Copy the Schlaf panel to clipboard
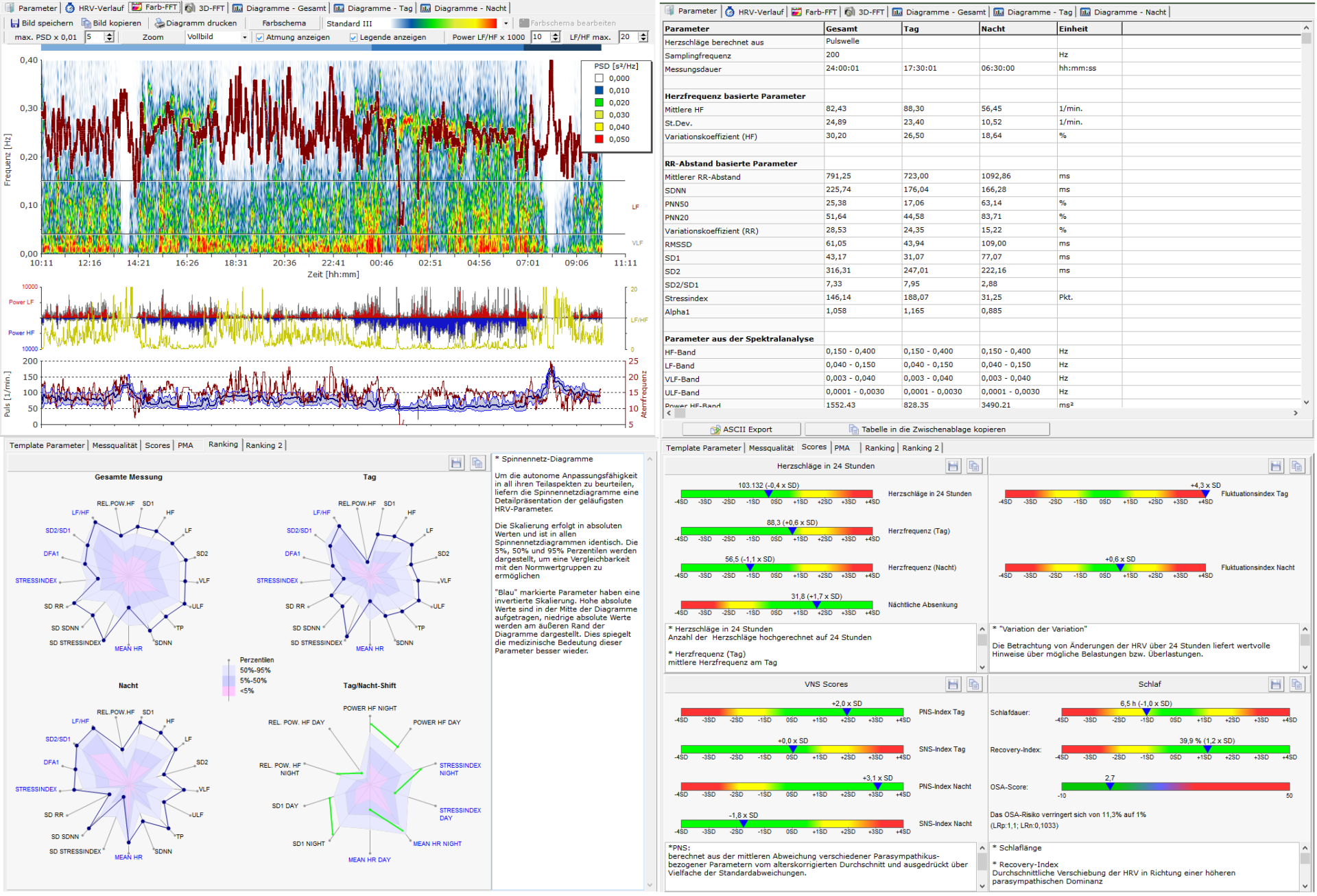Viewport: 1317px width, 896px height. click(x=1296, y=684)
